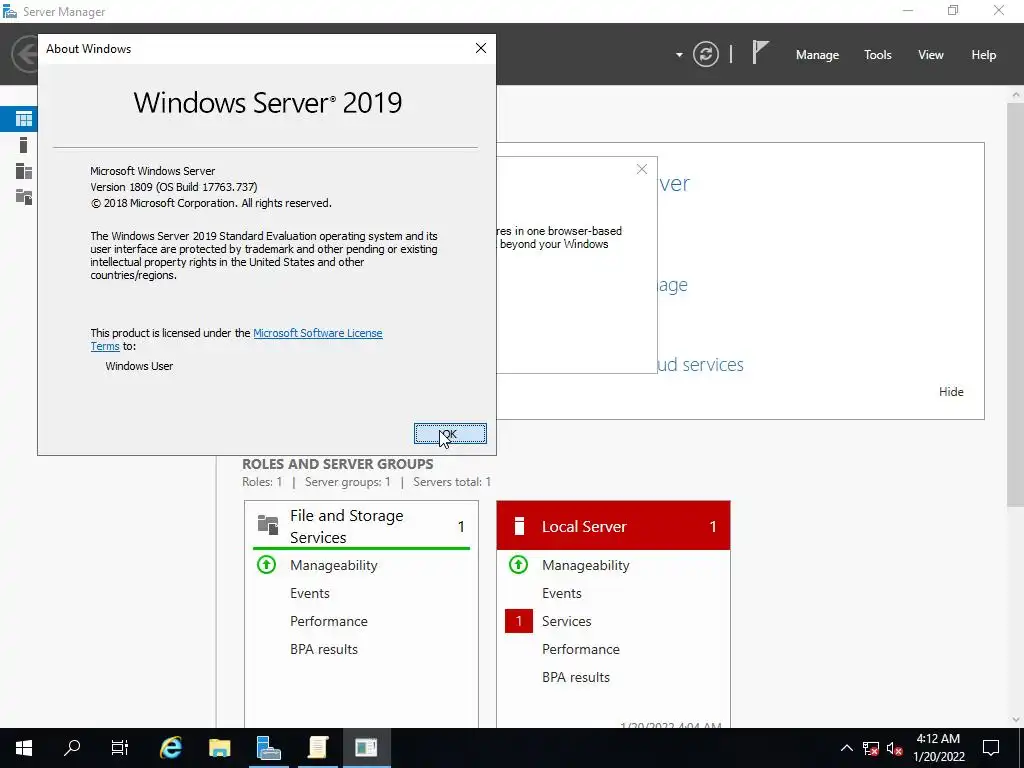
Task: Open the taskbar clock and date
Action: pos(938,748)
